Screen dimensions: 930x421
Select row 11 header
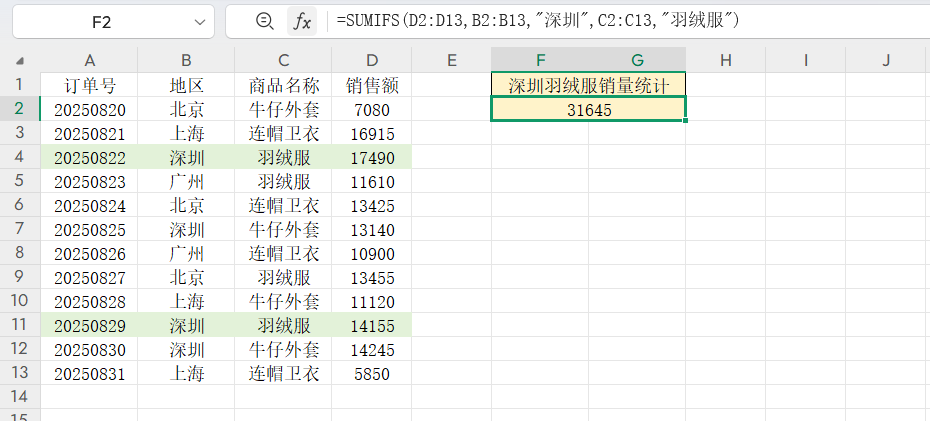(20, 325)
